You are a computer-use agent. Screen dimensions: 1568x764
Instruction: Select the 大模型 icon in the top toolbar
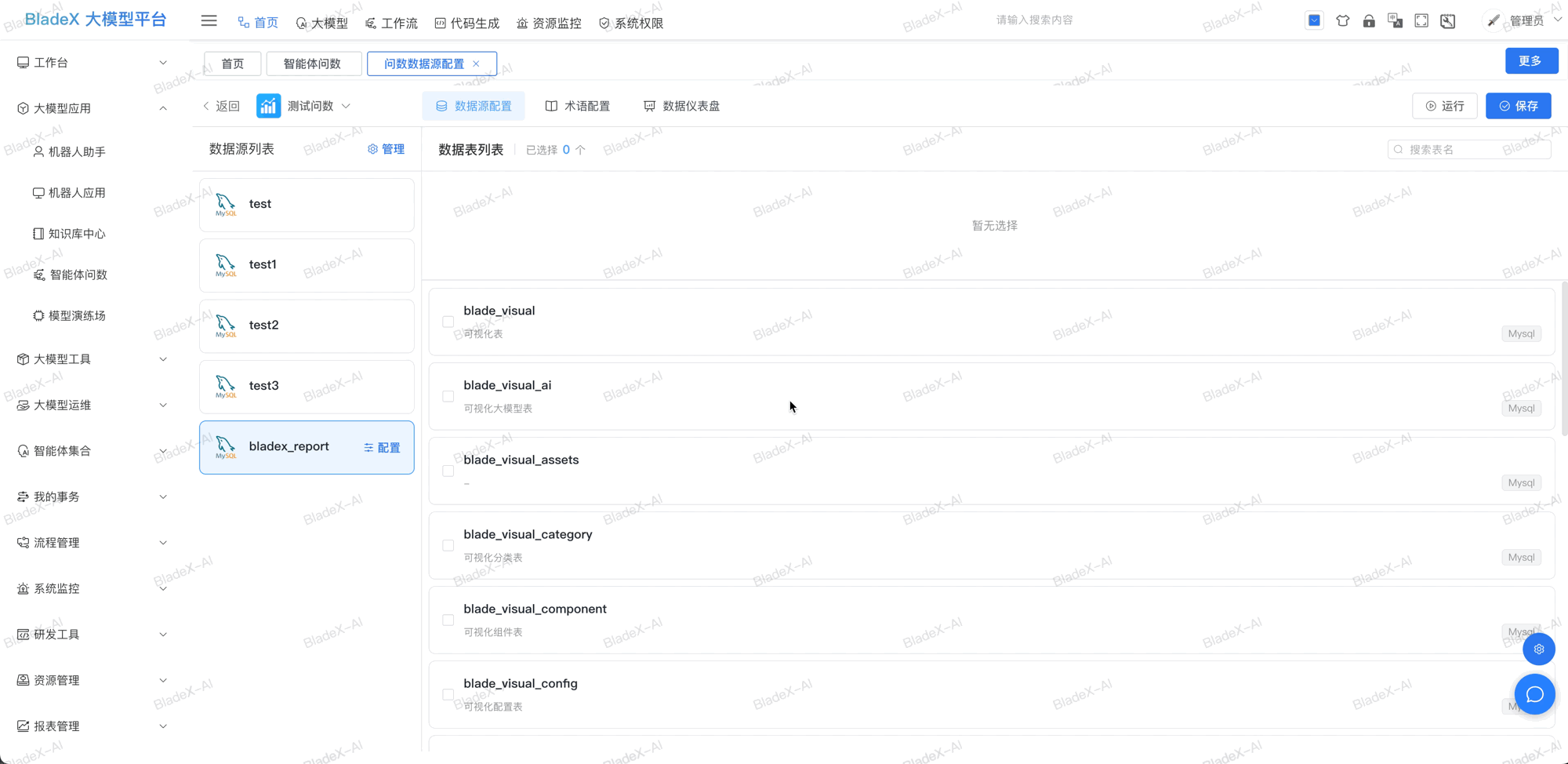pyautogui.click(x=300, y=23)
